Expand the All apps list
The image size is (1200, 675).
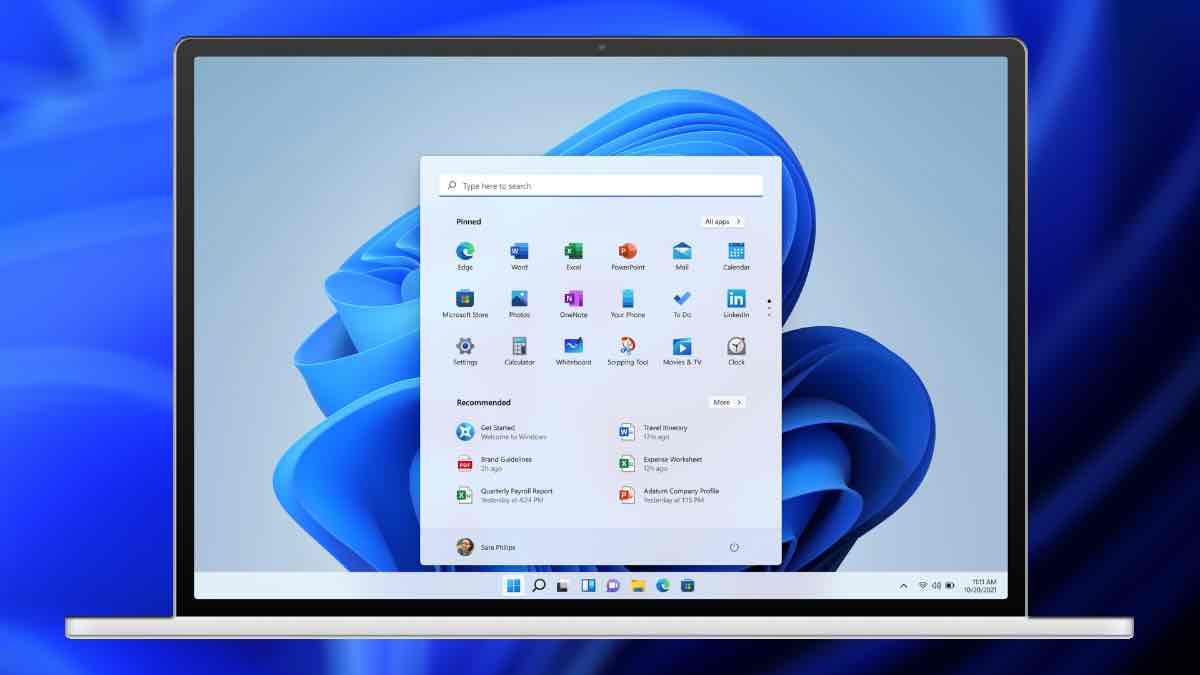point(723,222)
